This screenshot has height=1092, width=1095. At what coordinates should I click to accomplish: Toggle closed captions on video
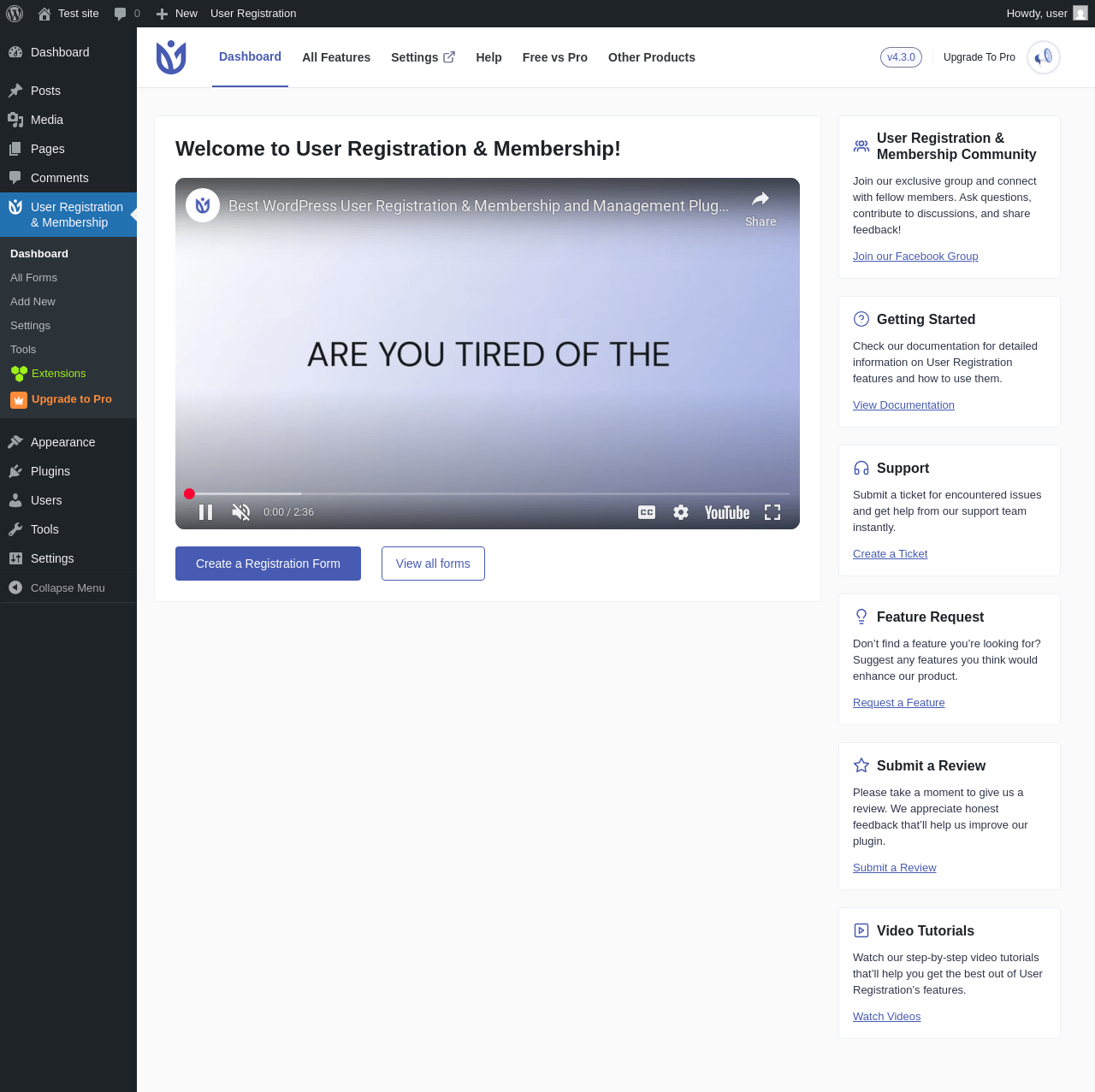point(647,512)
